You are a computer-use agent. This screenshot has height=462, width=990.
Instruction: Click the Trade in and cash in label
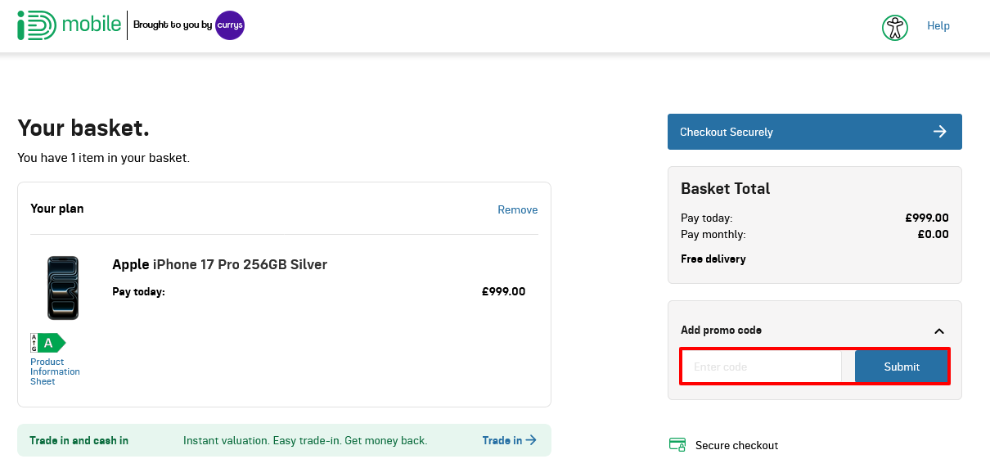tap(79, 441)
